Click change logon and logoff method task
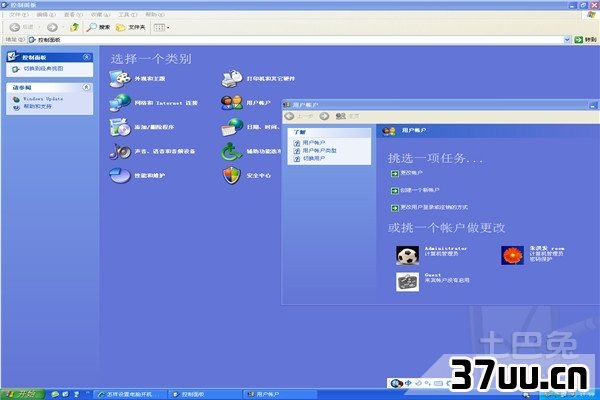600x400 pixels. coord(434,207)
